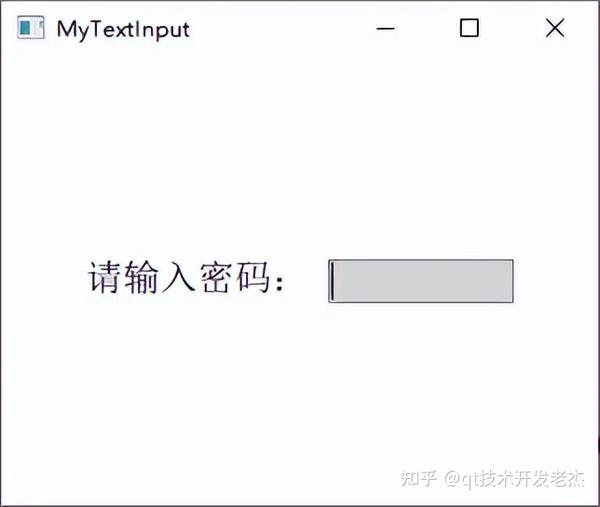Viewport: 600px width, 507px height.
Task: Click the @qt技术开发老杰 watermark
Action: pyautogui.click(x=515, y=479)
